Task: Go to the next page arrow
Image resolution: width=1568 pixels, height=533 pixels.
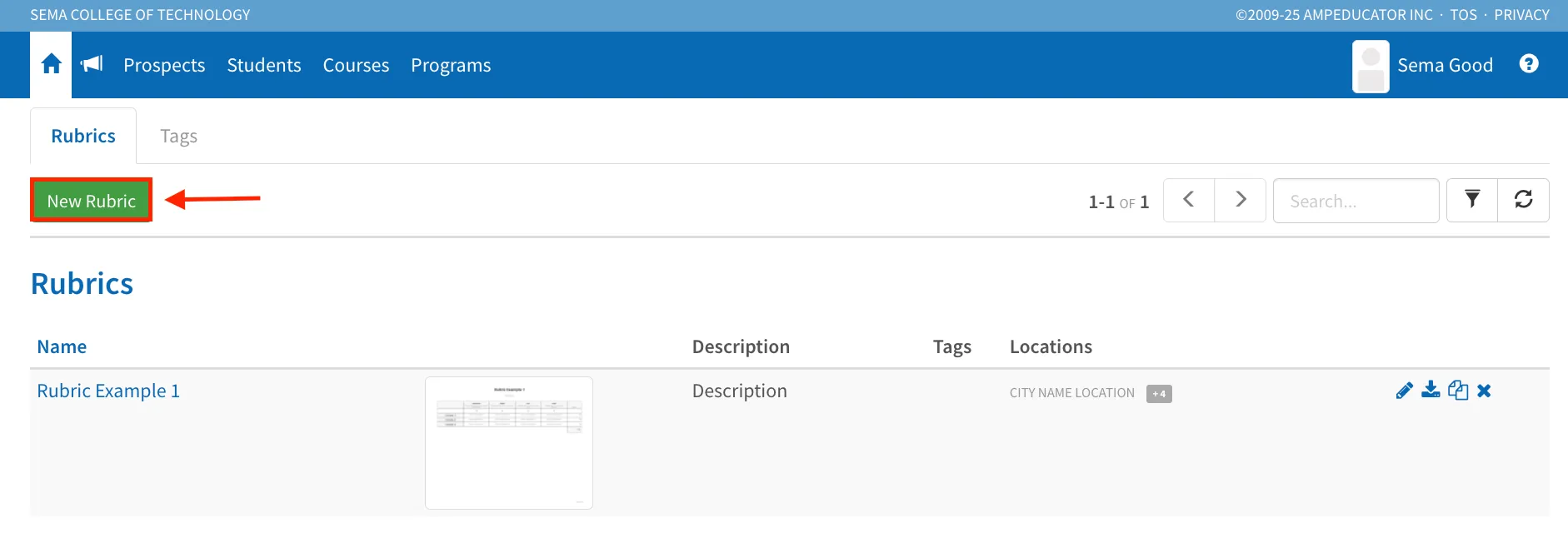Action: 1241,200
